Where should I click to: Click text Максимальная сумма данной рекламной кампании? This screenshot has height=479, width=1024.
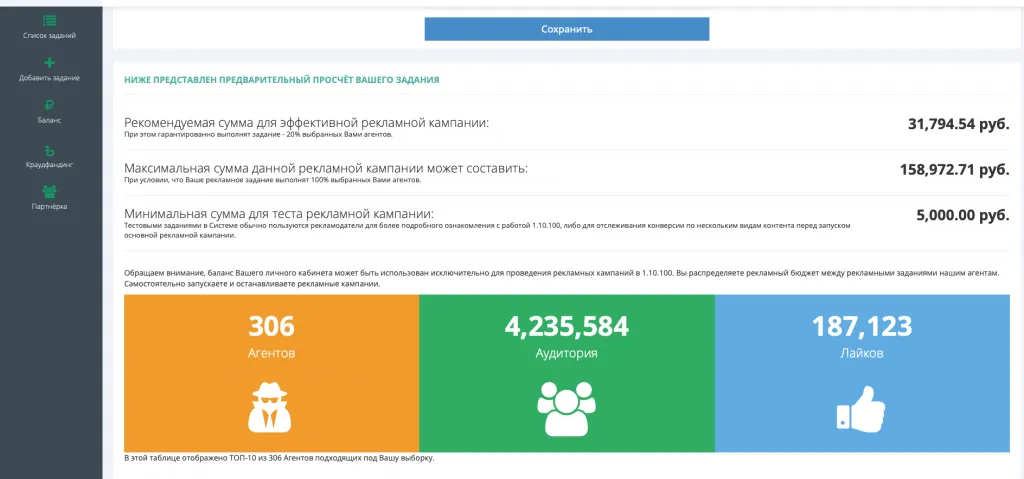[x=326, y=169]
